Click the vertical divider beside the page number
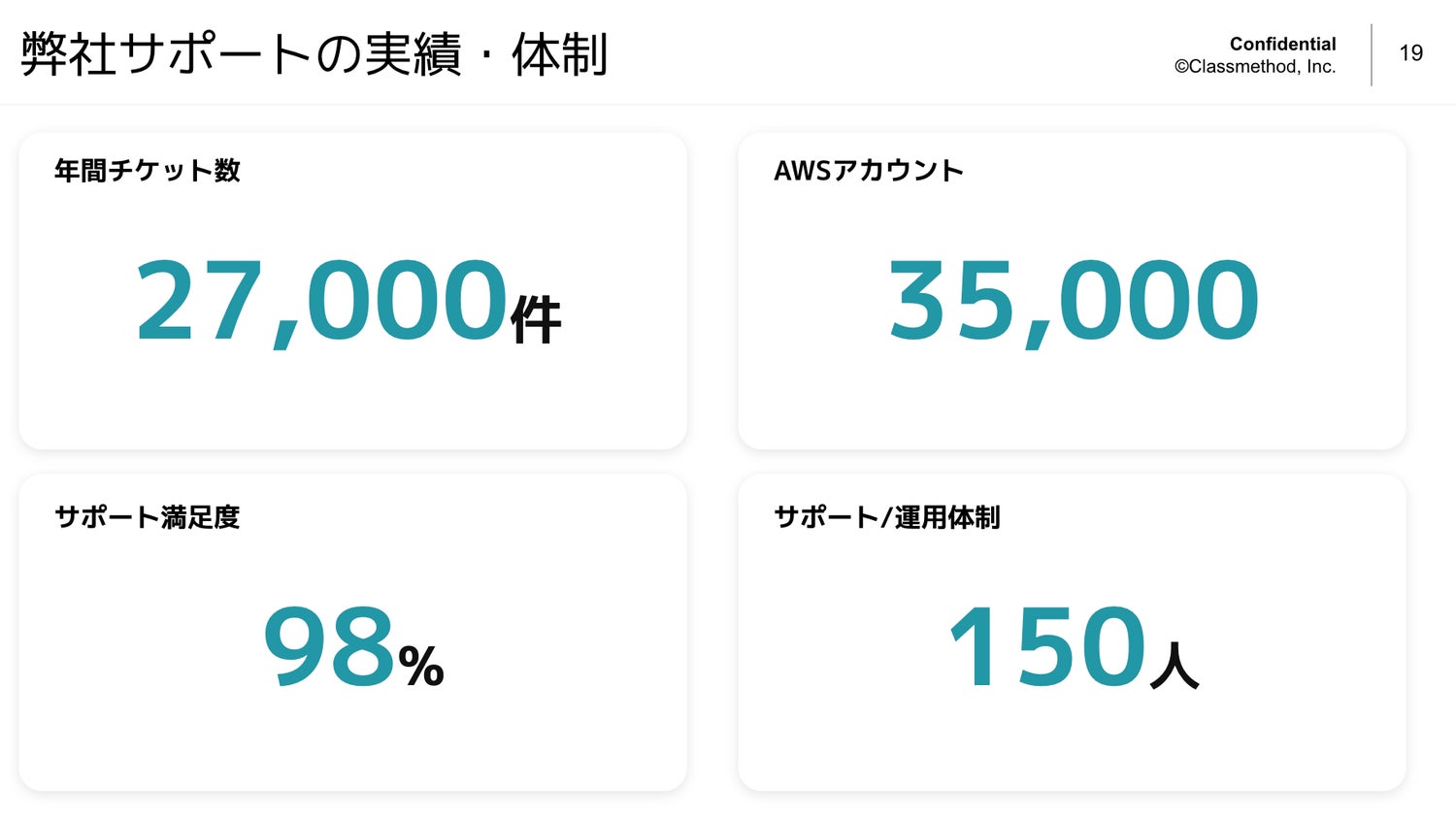The image size is (1456, 819). 1372,54
